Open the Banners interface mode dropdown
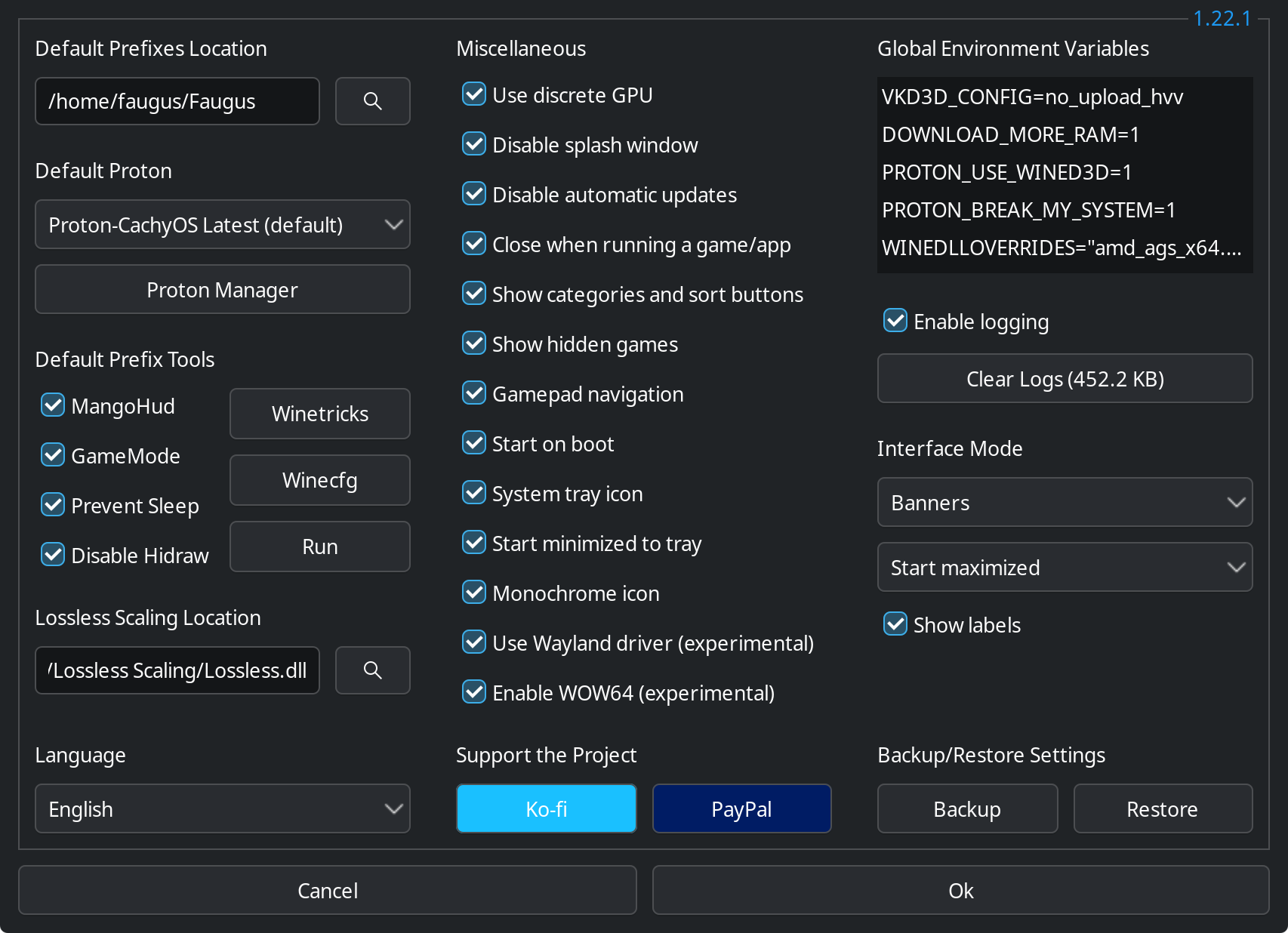This screenshot has height=933, width=1288. (x=1065, y=502)
